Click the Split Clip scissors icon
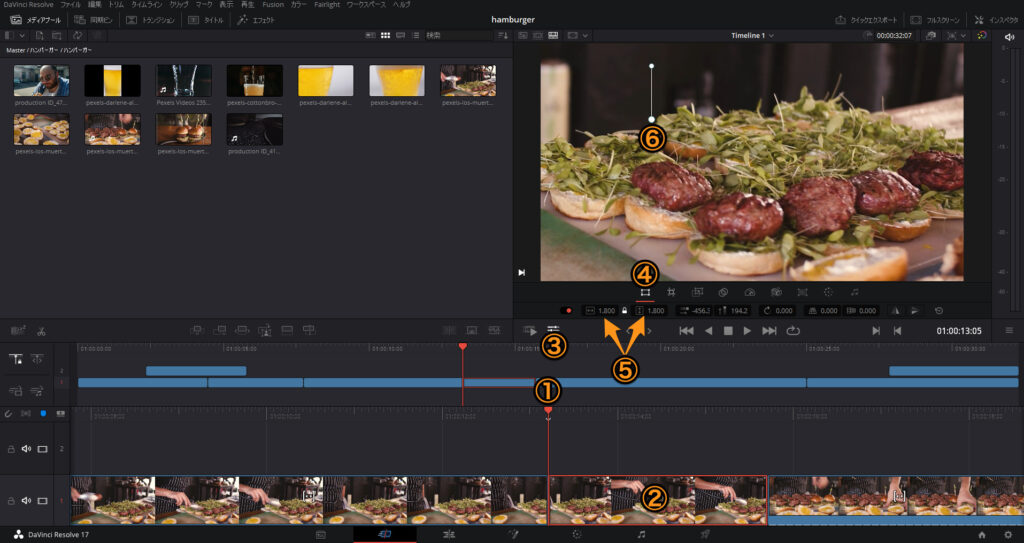 (x=41, y=330)
